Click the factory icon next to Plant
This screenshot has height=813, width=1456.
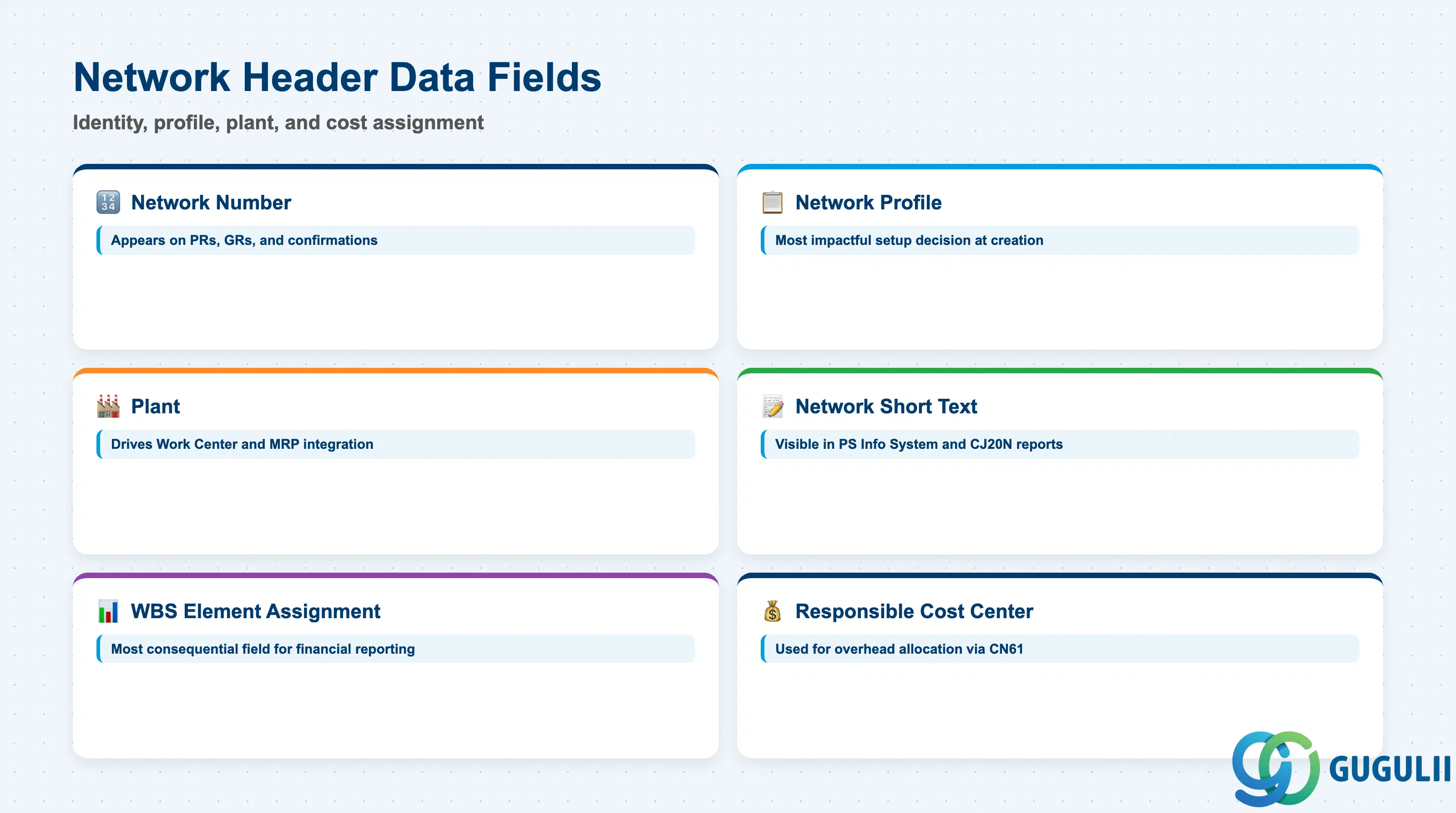(108, 406)
